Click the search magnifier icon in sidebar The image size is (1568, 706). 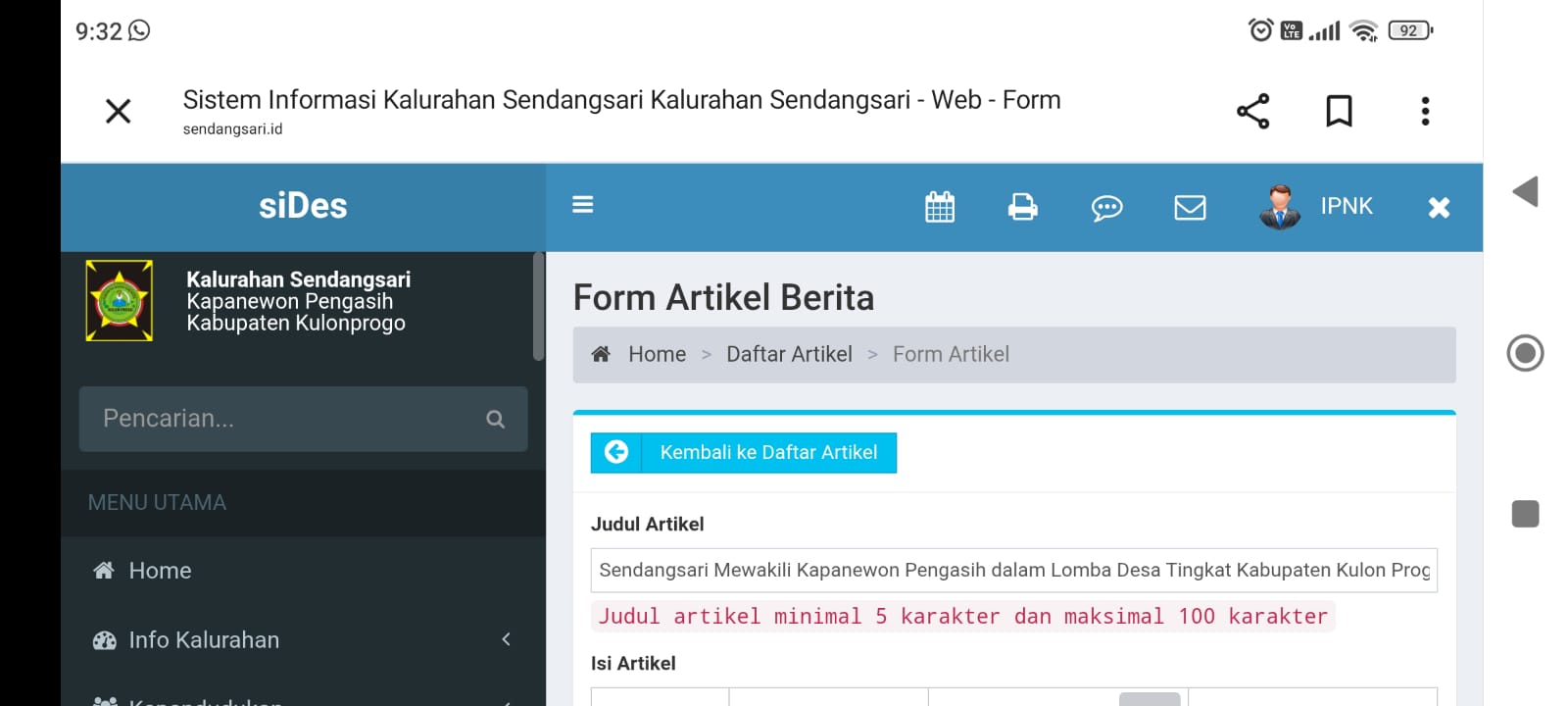(x=495, y=420)
